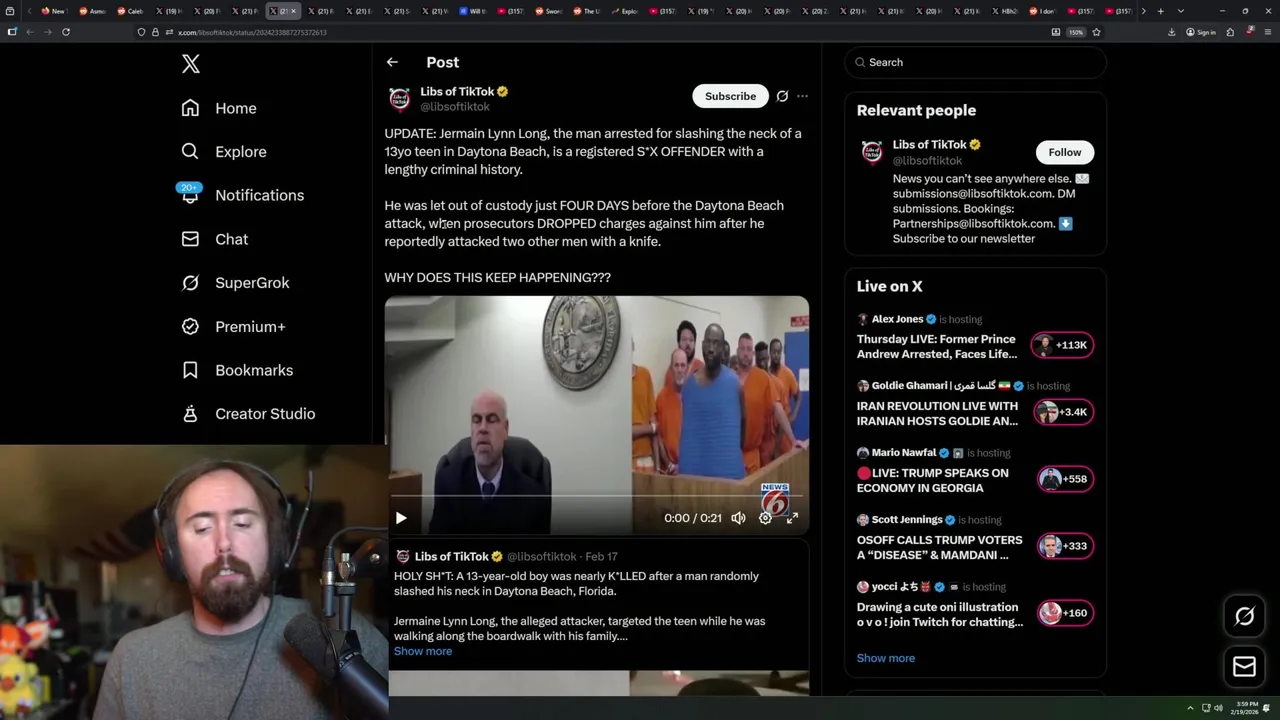
Task: Open Premium+ from the sidebar
Action: coord(233,327)
